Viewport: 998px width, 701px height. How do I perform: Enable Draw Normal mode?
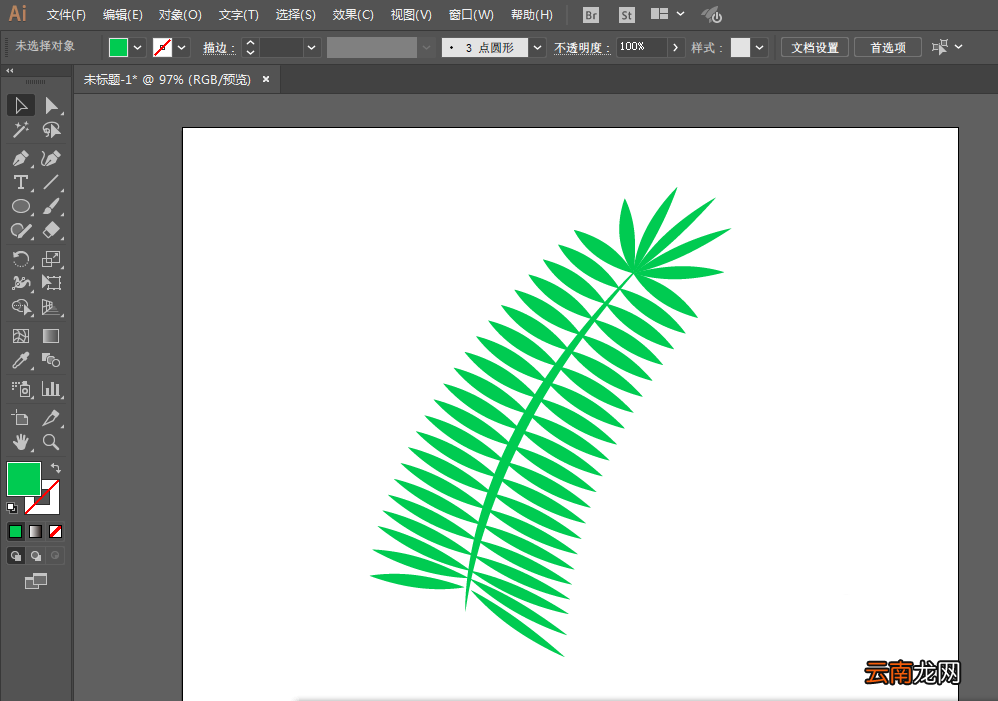[16, 556]
